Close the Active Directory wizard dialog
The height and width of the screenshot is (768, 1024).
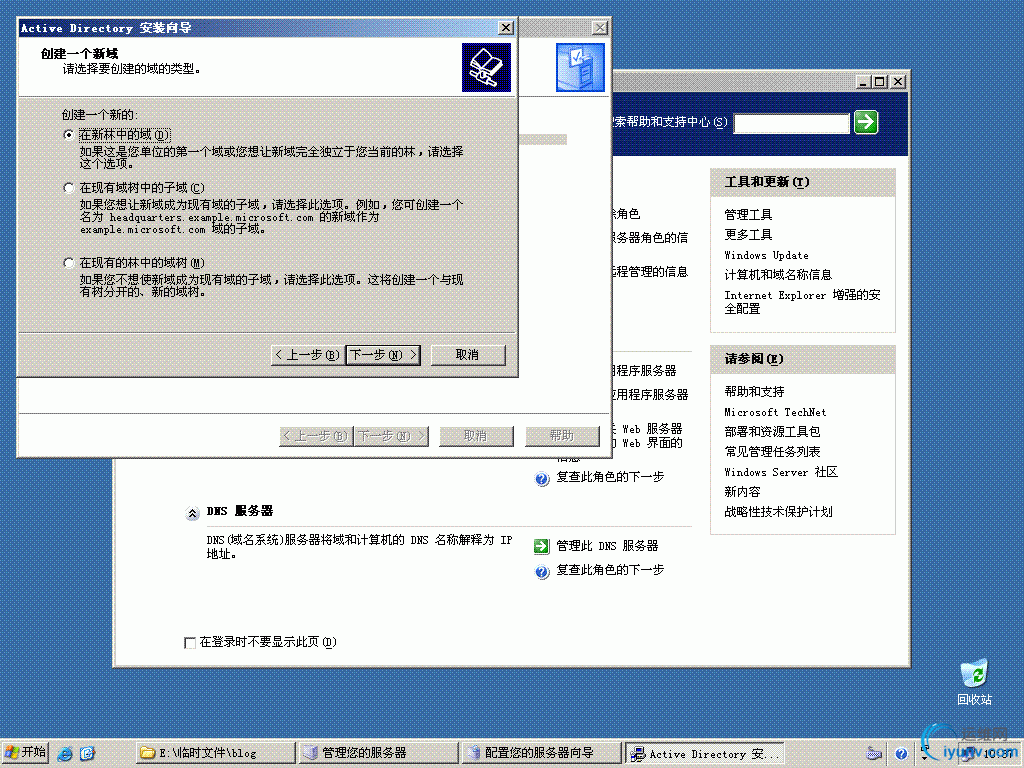(x=505, y=27)
